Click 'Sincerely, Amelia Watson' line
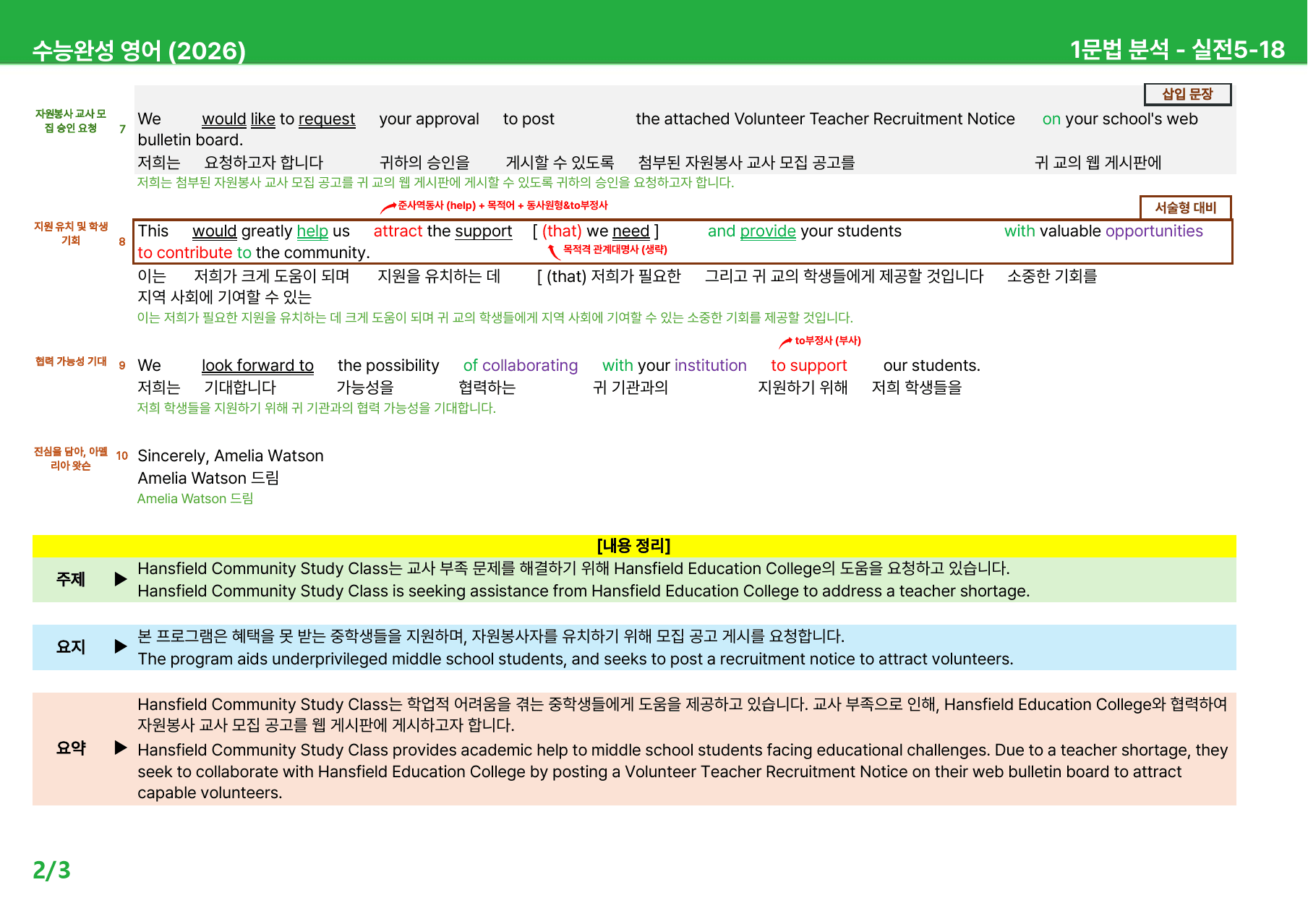1308x924 pixels. coord(231,456)
